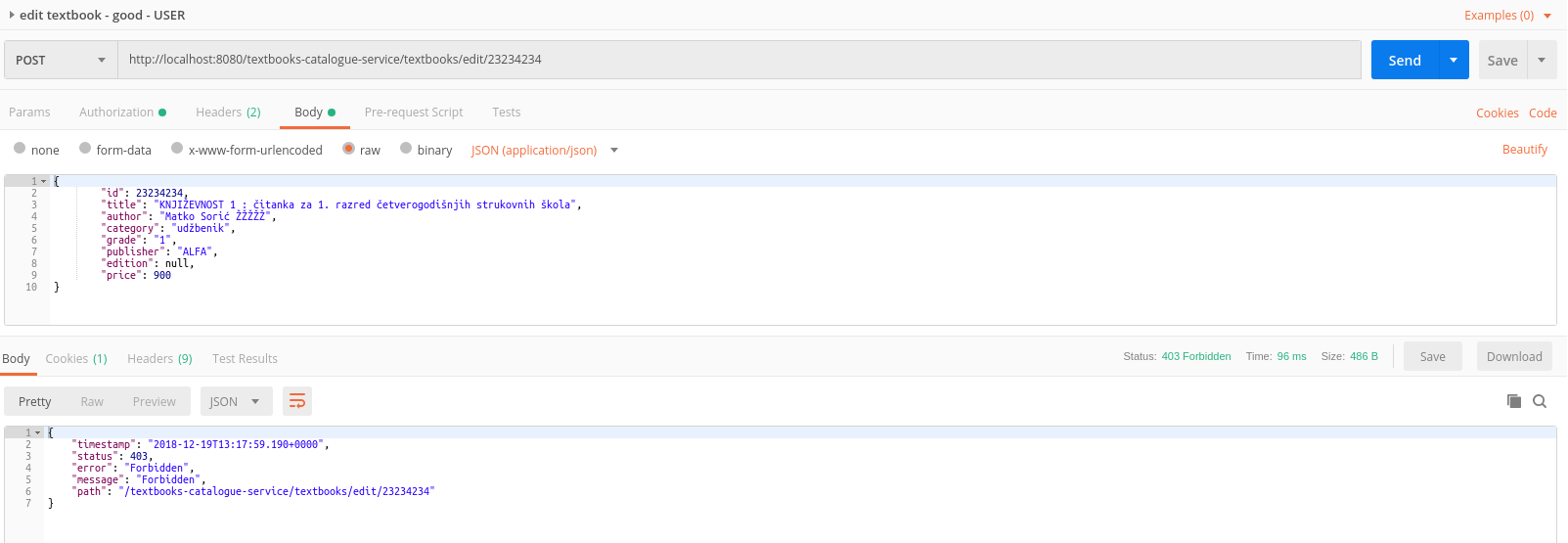Click the "edition": null line
This screenshot has width=1568, height=543.
148,263
